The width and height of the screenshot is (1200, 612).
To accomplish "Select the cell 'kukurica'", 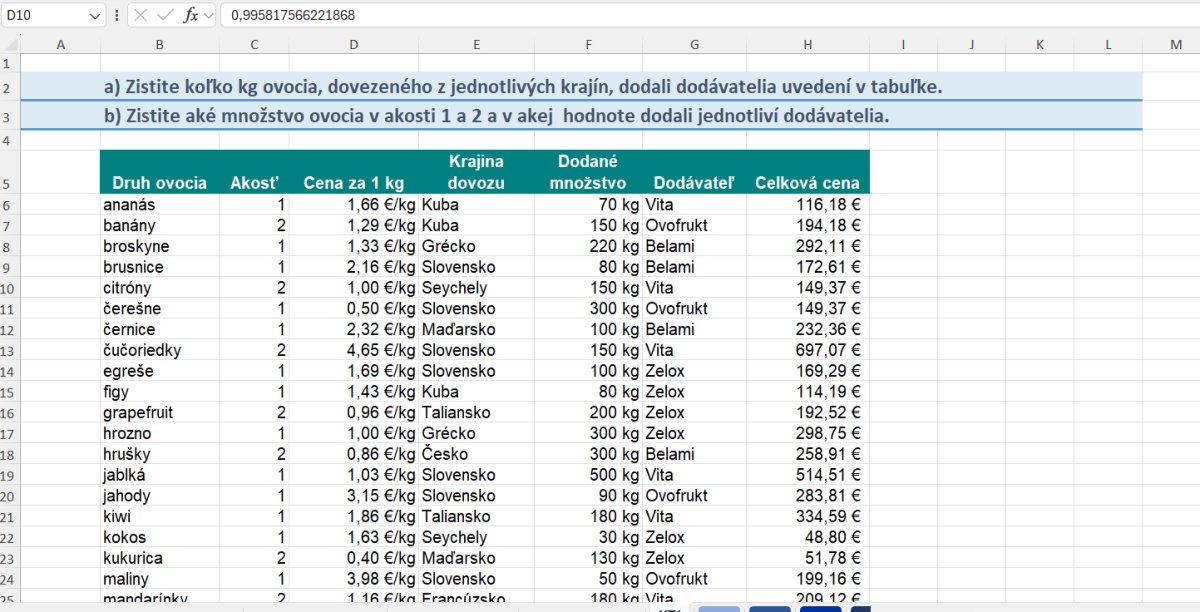I will [x=160, y=558].
